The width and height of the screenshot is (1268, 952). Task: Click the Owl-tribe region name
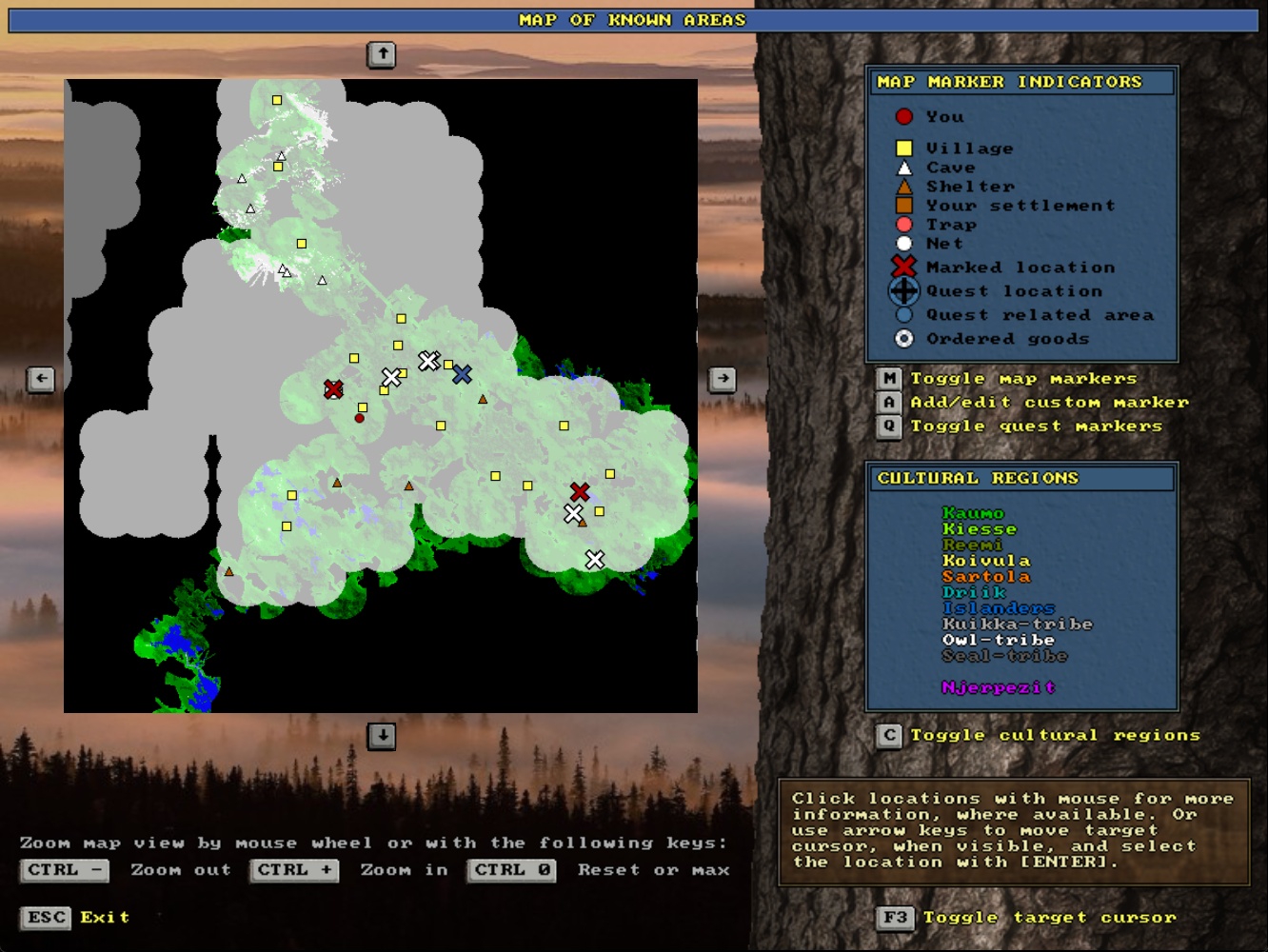click(x=999, y=640)
